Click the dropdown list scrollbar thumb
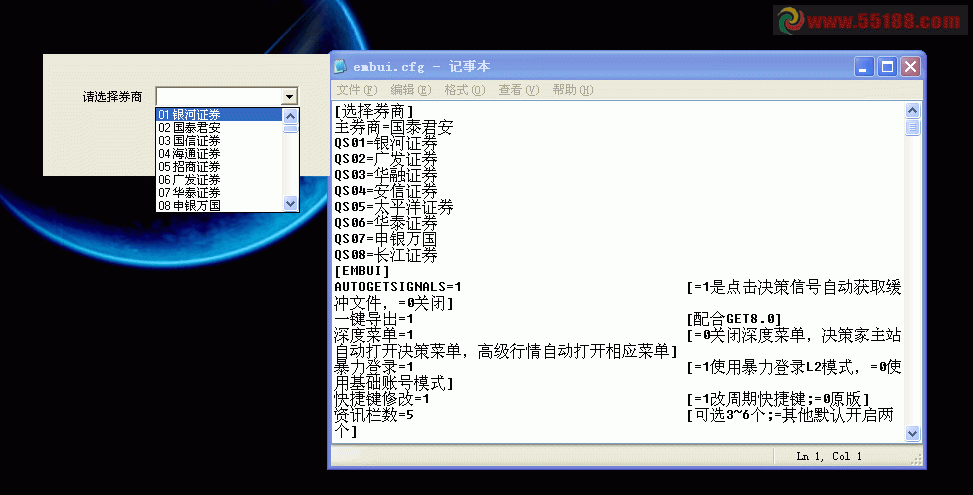 [x=290, y=128]
